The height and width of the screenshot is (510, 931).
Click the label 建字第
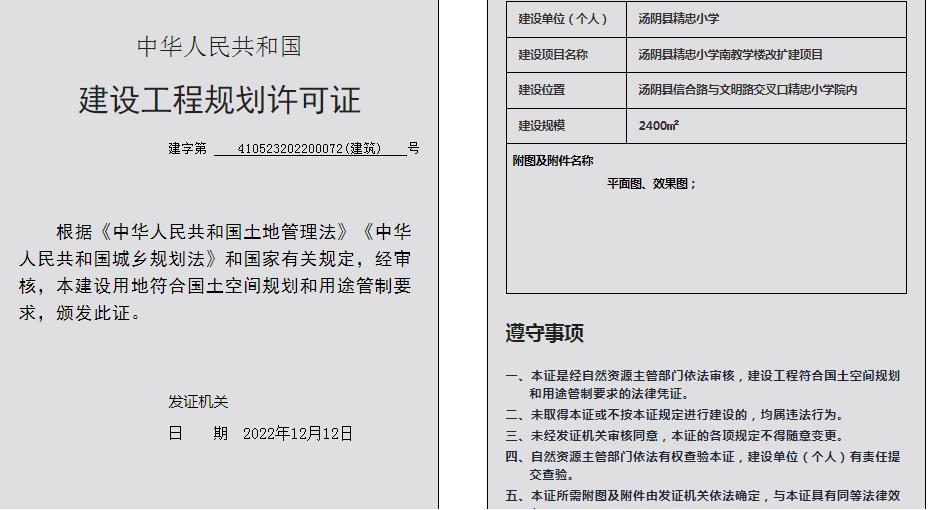click(x=188, y=148)
